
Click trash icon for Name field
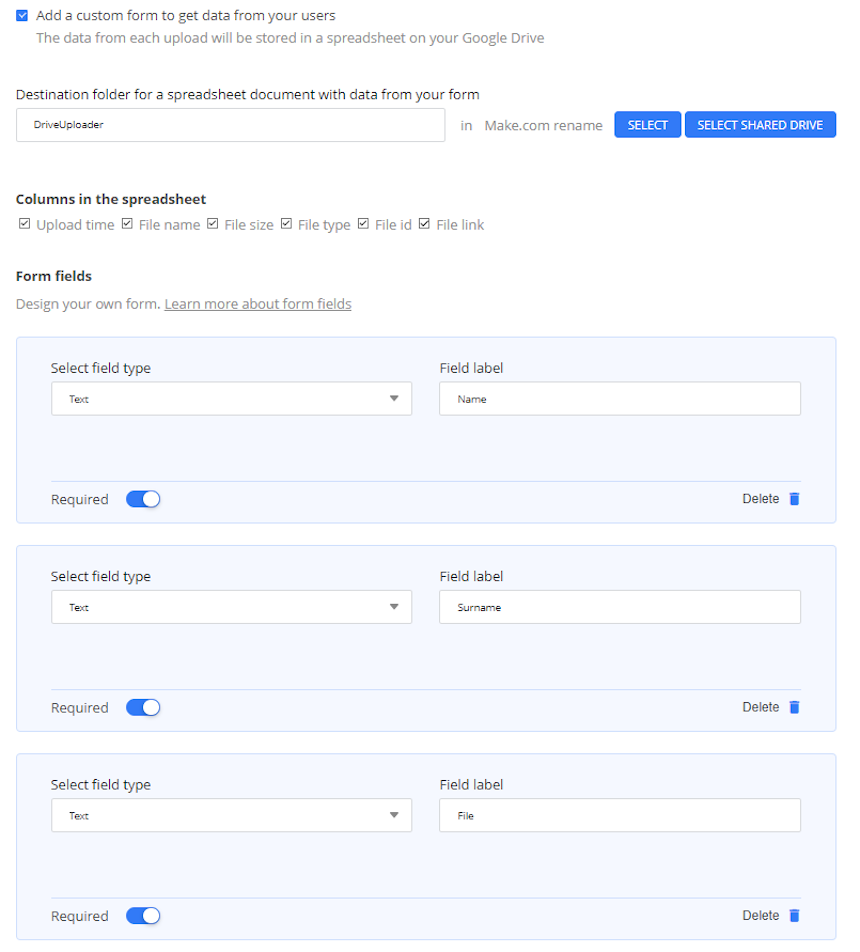[x=794, y=499]
